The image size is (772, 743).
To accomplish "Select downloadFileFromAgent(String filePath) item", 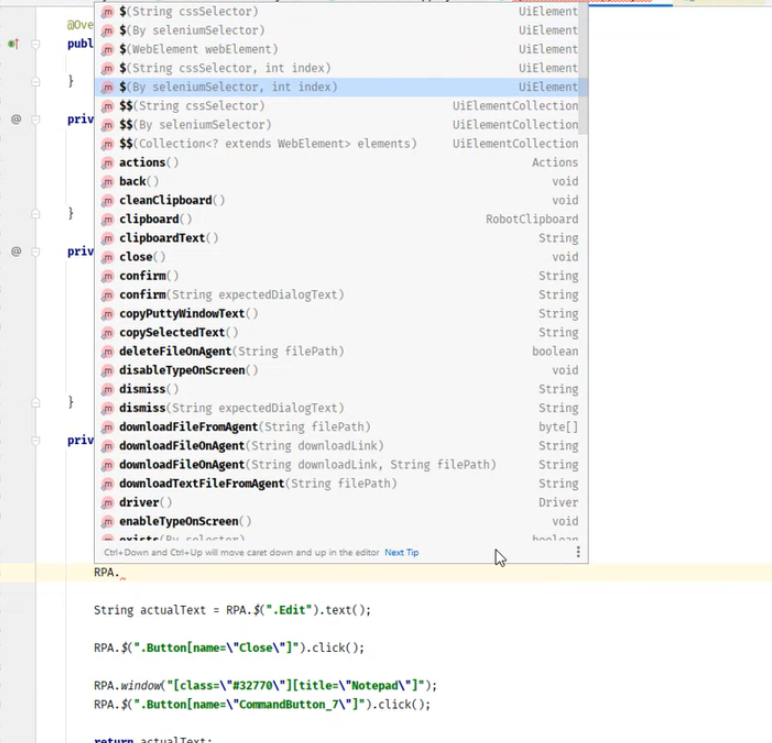I will 341,427.
